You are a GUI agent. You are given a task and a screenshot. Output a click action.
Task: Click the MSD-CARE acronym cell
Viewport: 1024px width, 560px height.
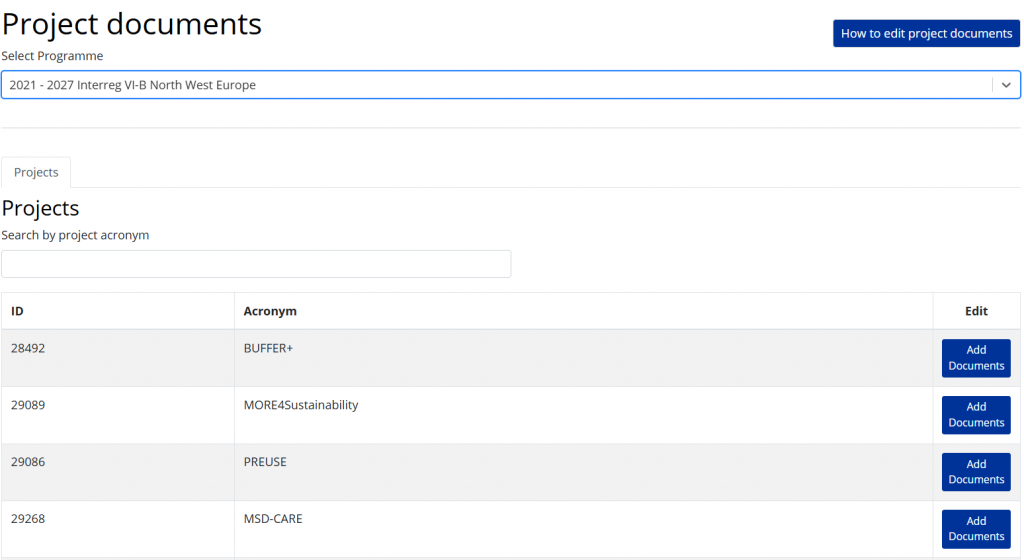pos(273,520)
